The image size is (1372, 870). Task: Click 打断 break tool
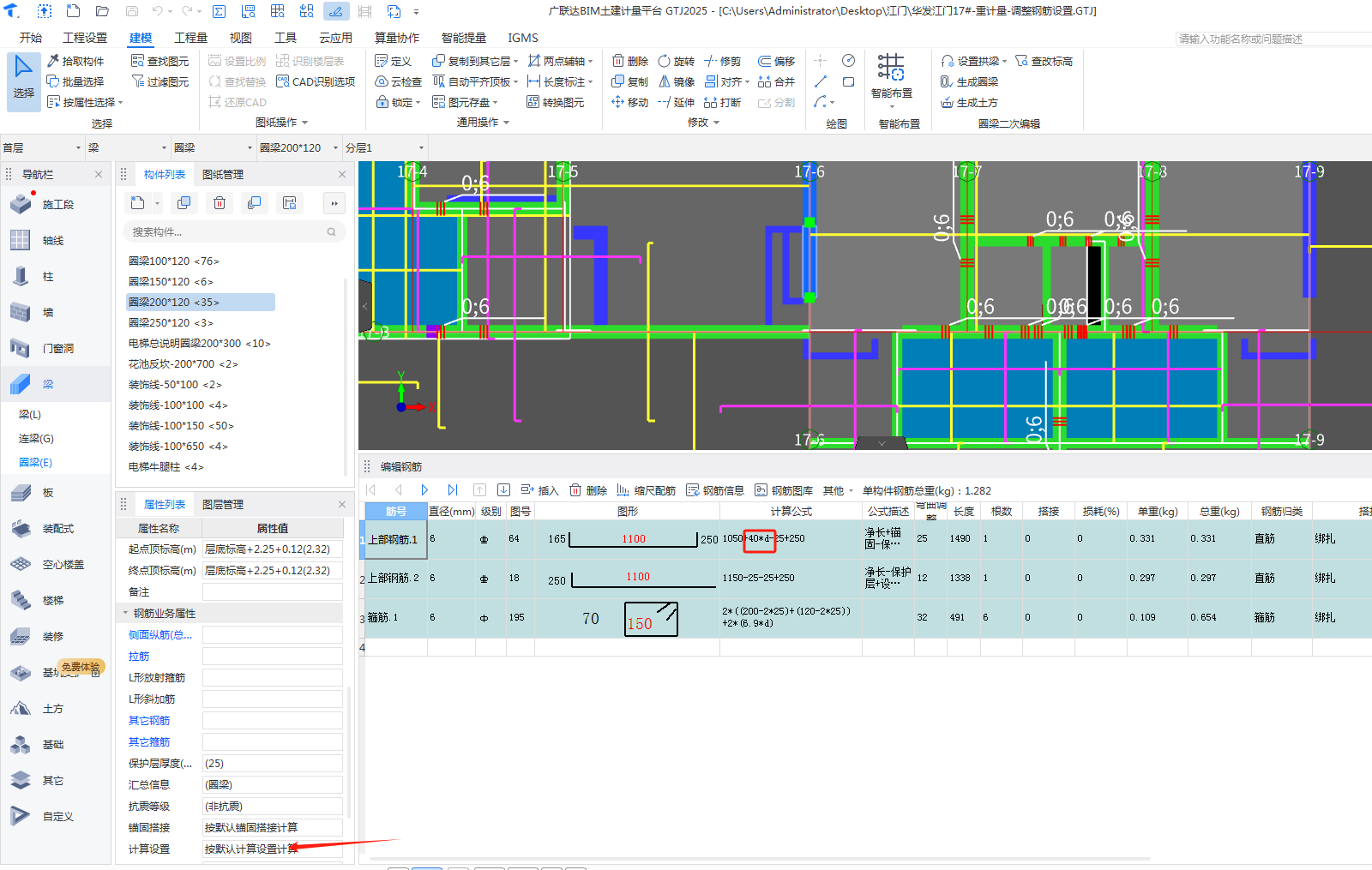coord(723,102)
